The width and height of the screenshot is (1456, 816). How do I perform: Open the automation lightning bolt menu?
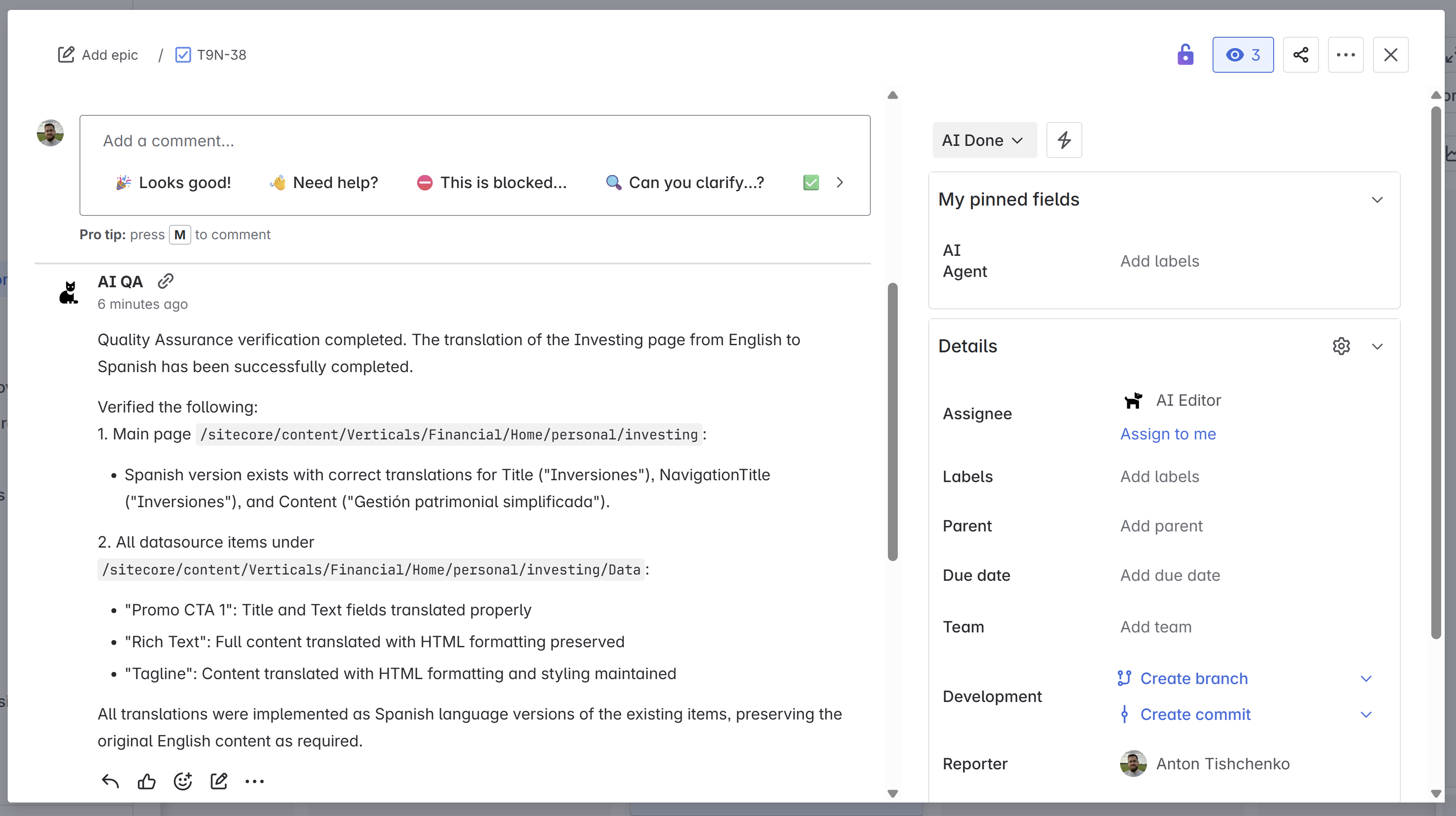click(1064, 140)
